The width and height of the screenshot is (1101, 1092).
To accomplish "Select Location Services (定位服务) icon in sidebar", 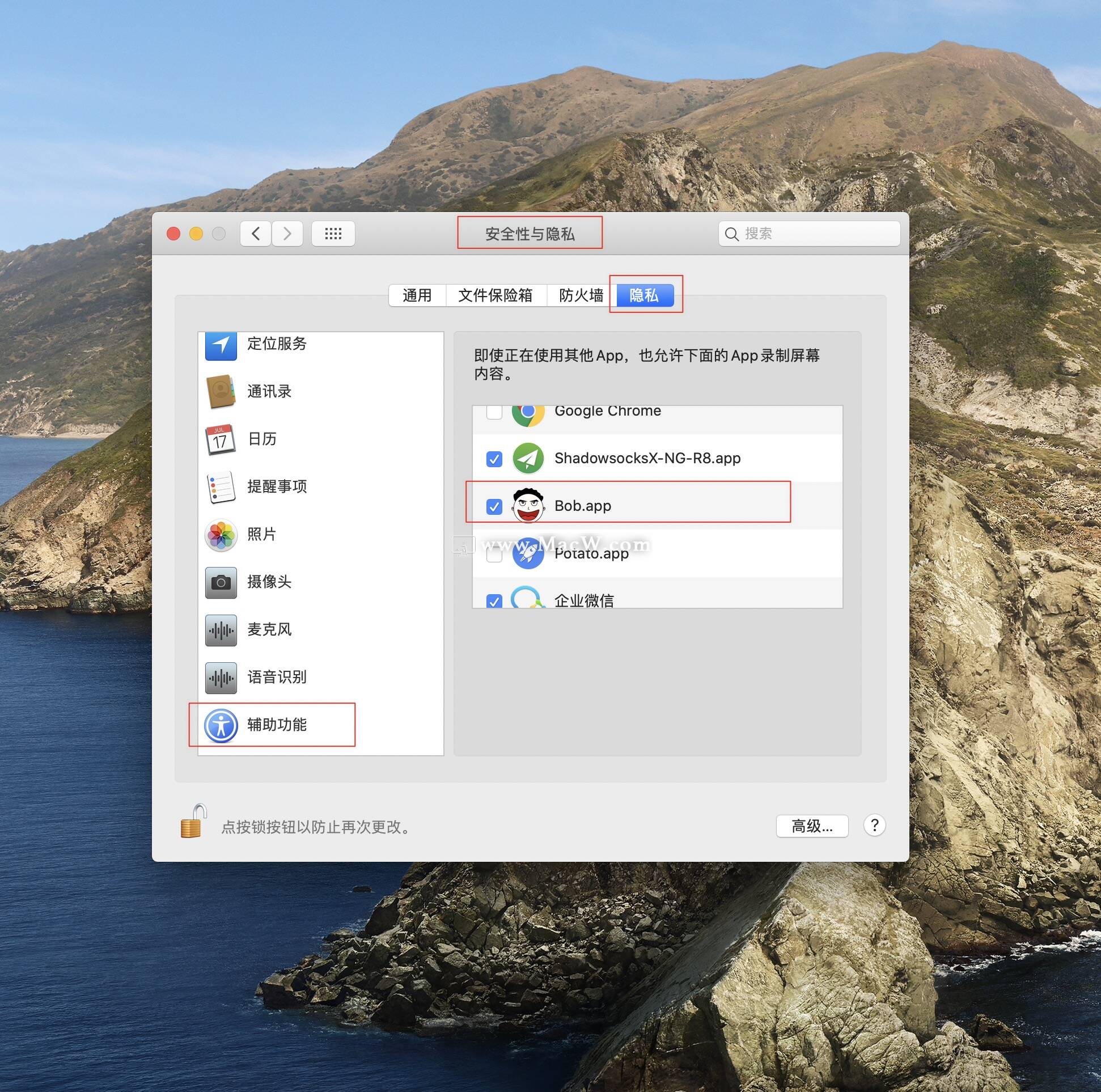I will [x=221, y=345].
